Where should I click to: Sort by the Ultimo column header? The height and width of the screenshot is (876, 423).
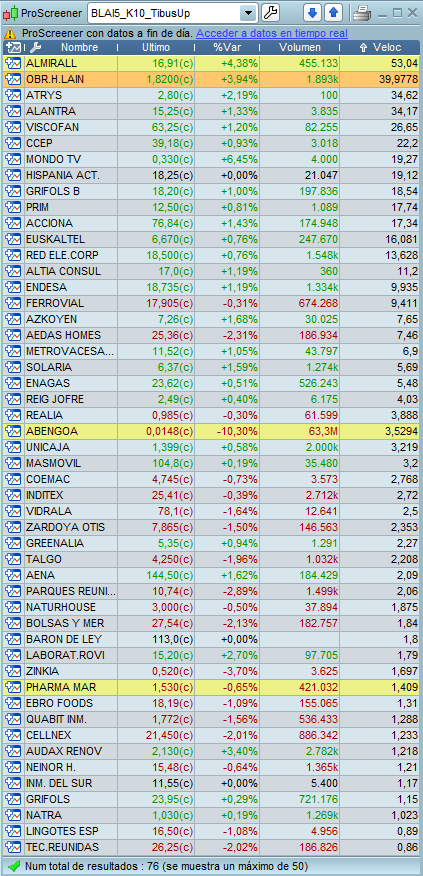156,47
